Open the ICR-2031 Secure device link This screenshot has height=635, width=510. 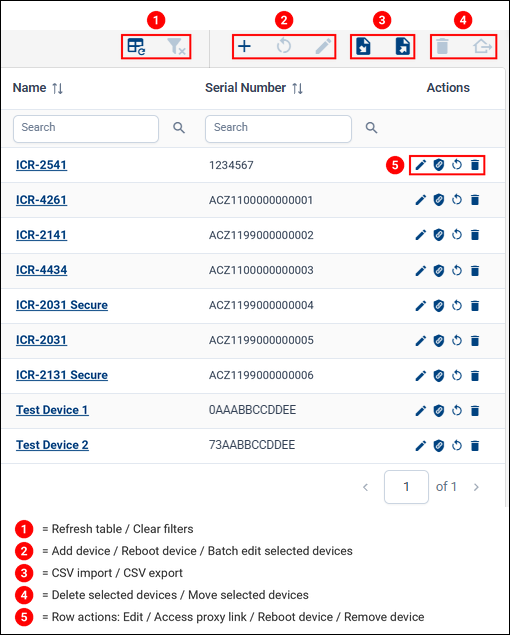point(62,305)
